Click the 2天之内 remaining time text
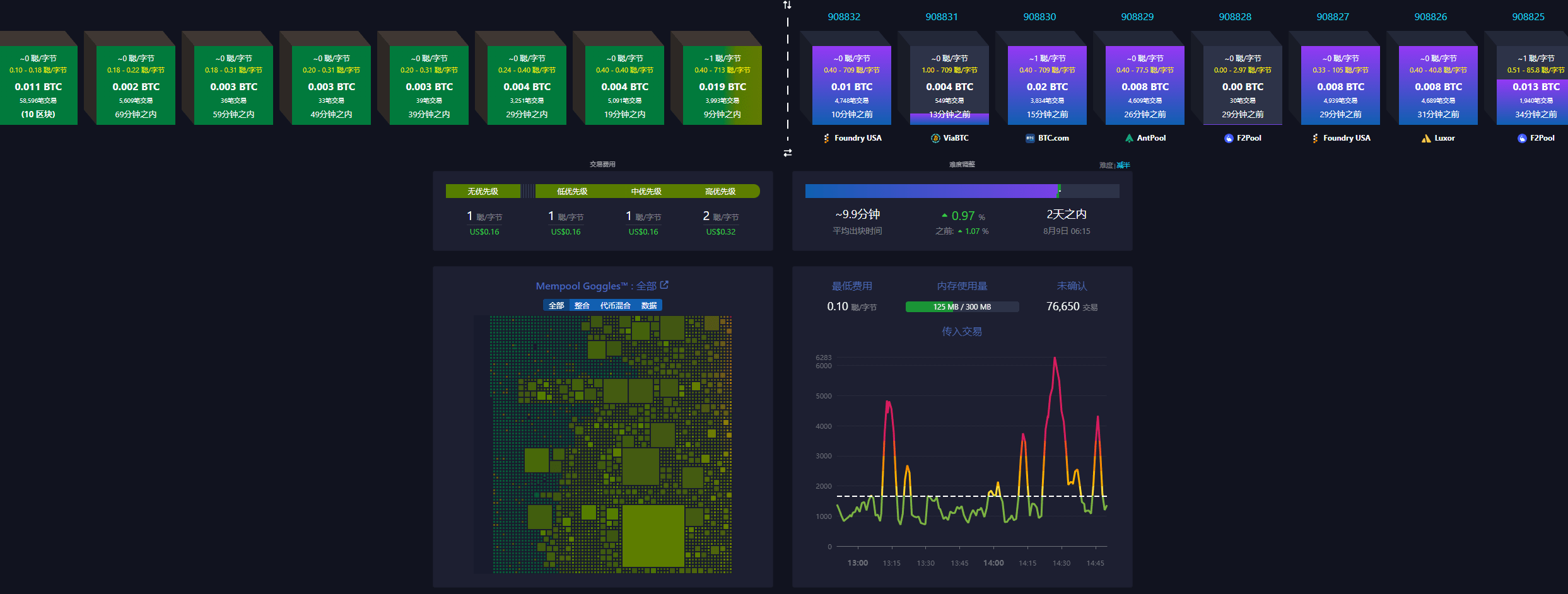Viewport: 1568px width, 594px height. point(1067,214)
